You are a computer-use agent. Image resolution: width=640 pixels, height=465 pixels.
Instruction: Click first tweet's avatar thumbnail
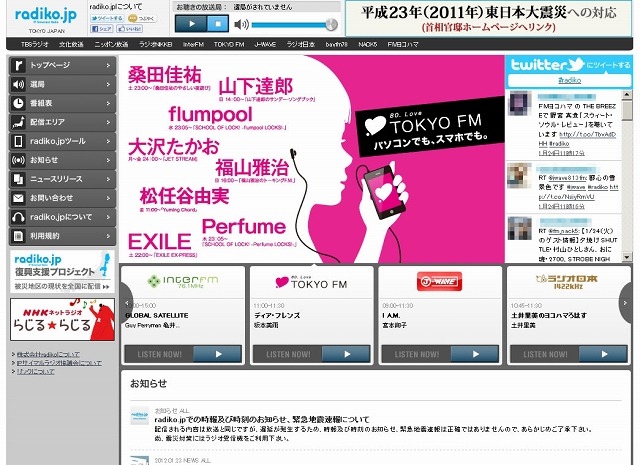519,103
